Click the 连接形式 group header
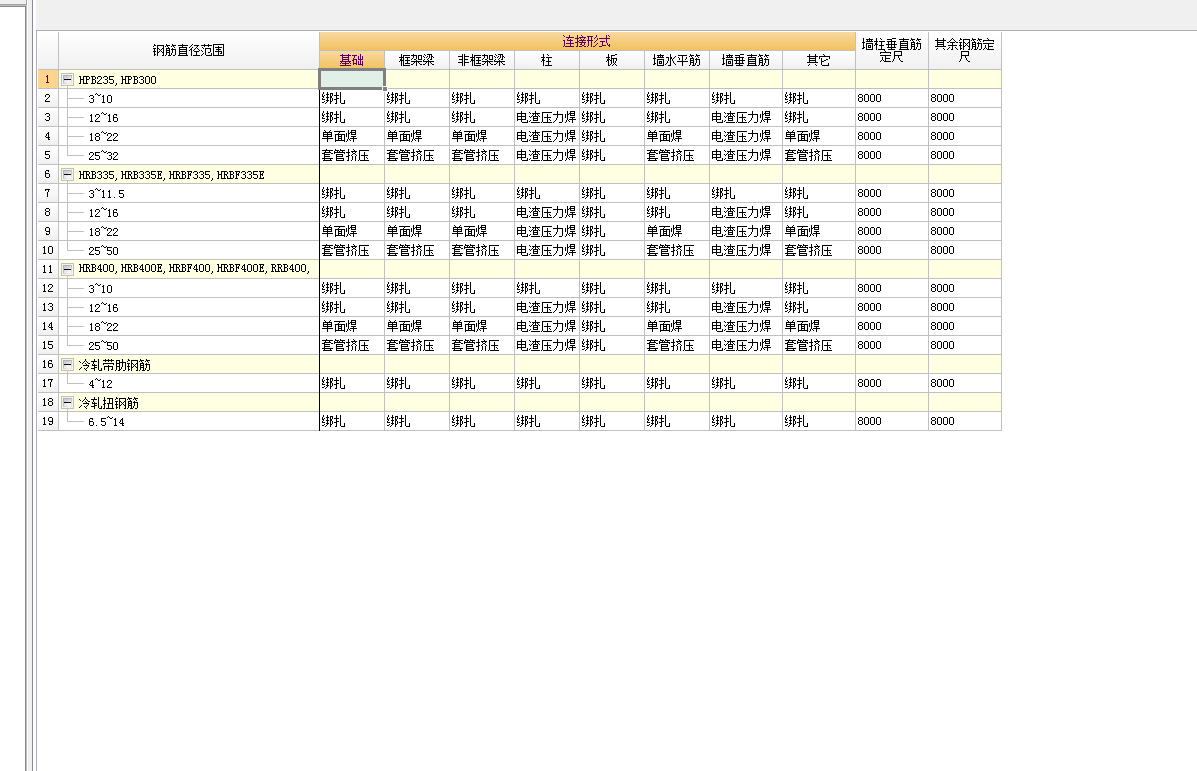Screen dimensions: 1197x771 pos(587,41)
